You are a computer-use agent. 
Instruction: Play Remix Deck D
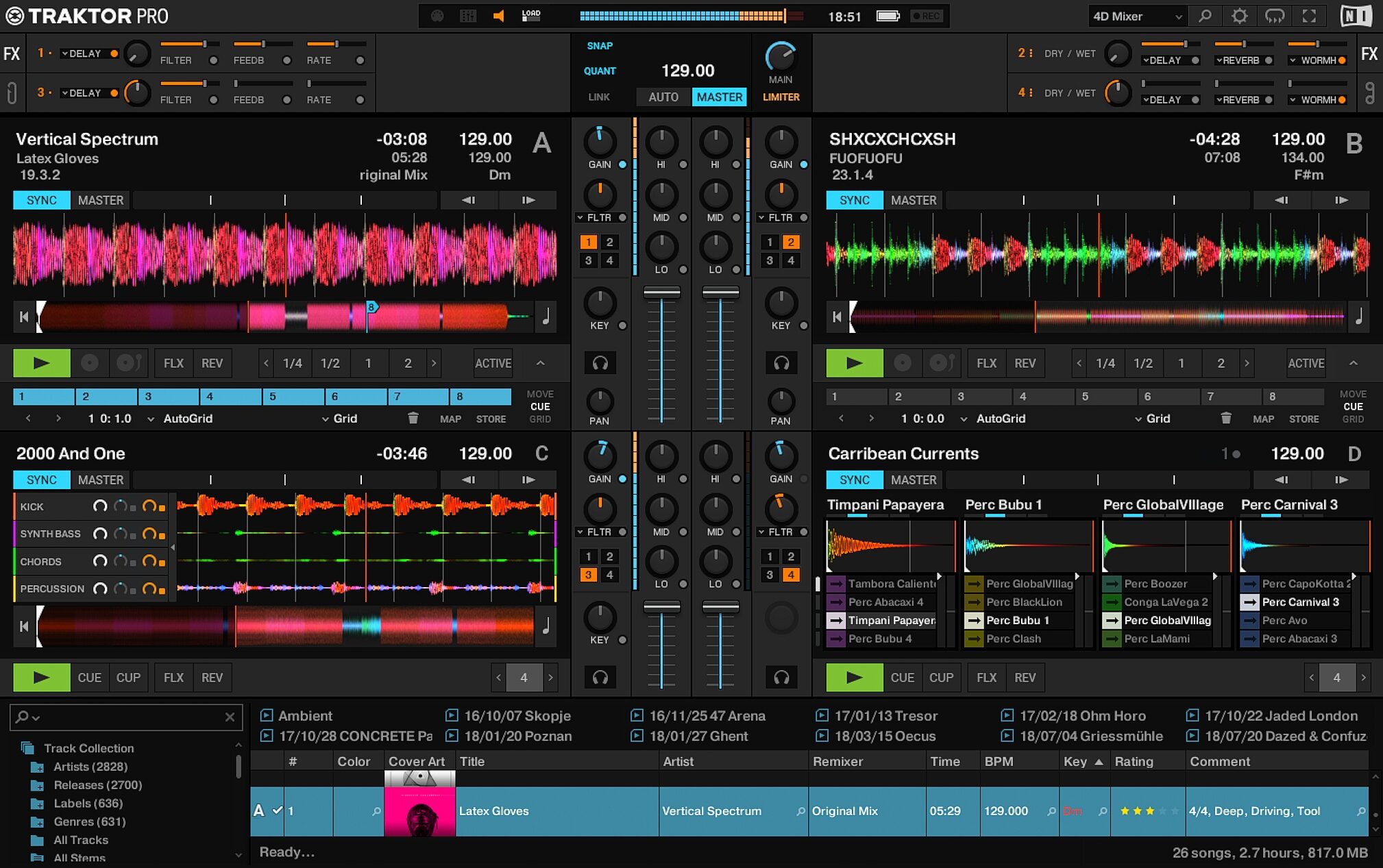pyautogui.click(x=855, y=678)
